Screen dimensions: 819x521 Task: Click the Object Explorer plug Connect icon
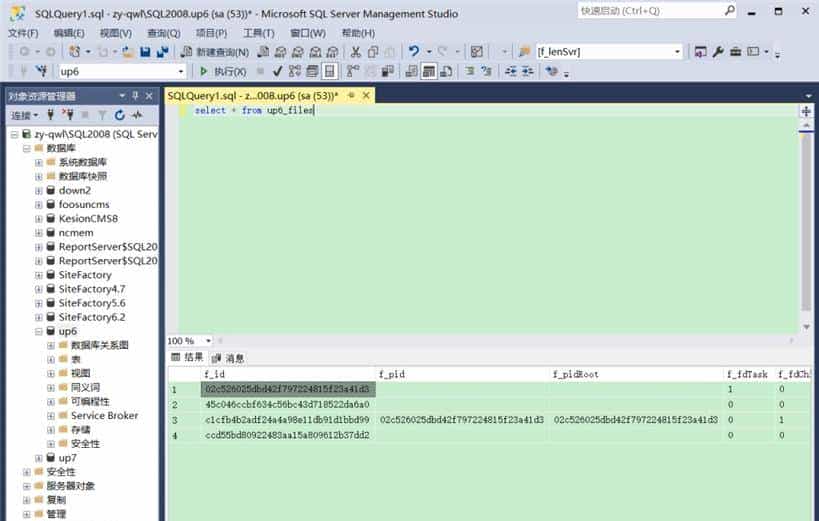pyautogui.click(x=50, y=114)
